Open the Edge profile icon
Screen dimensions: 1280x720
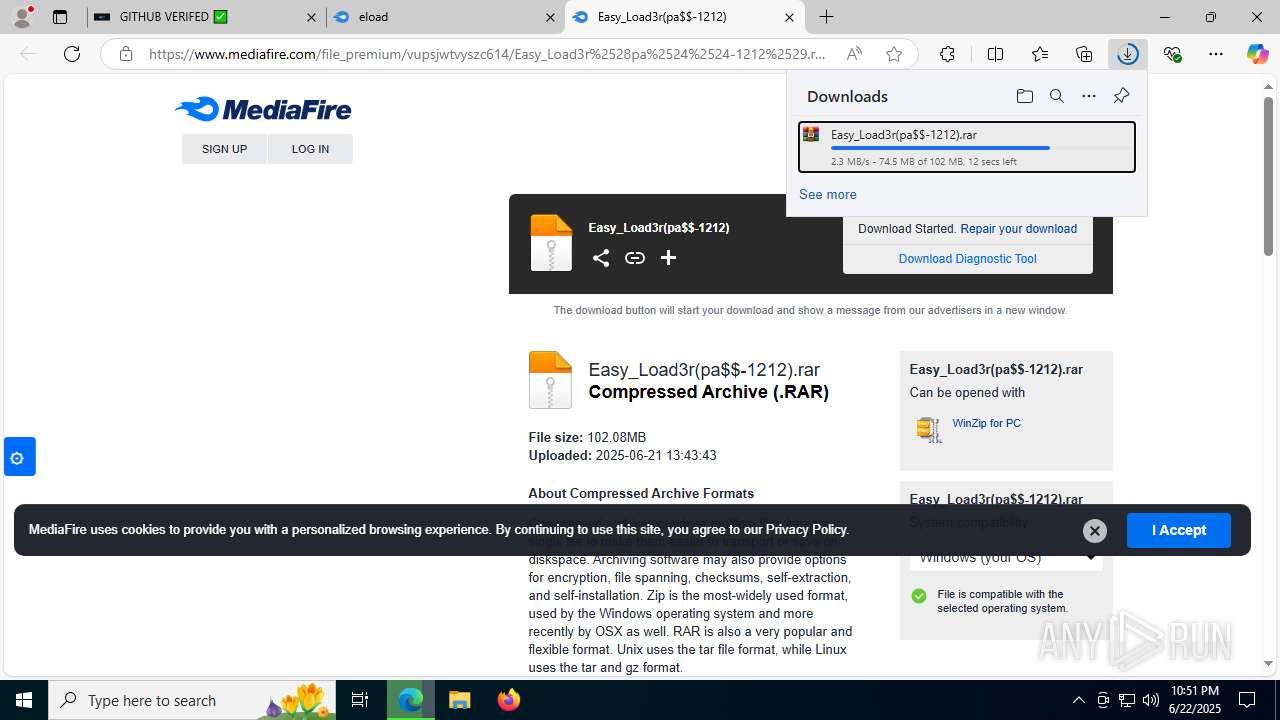(24, 16)
